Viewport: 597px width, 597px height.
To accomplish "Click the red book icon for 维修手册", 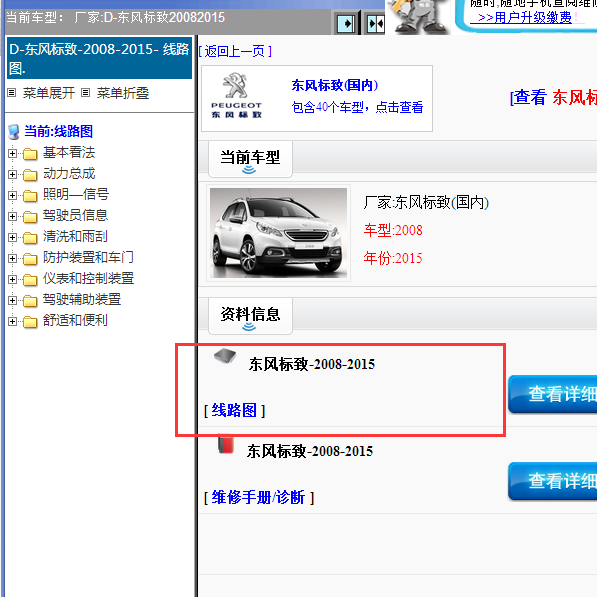I will tap(225, 444).
